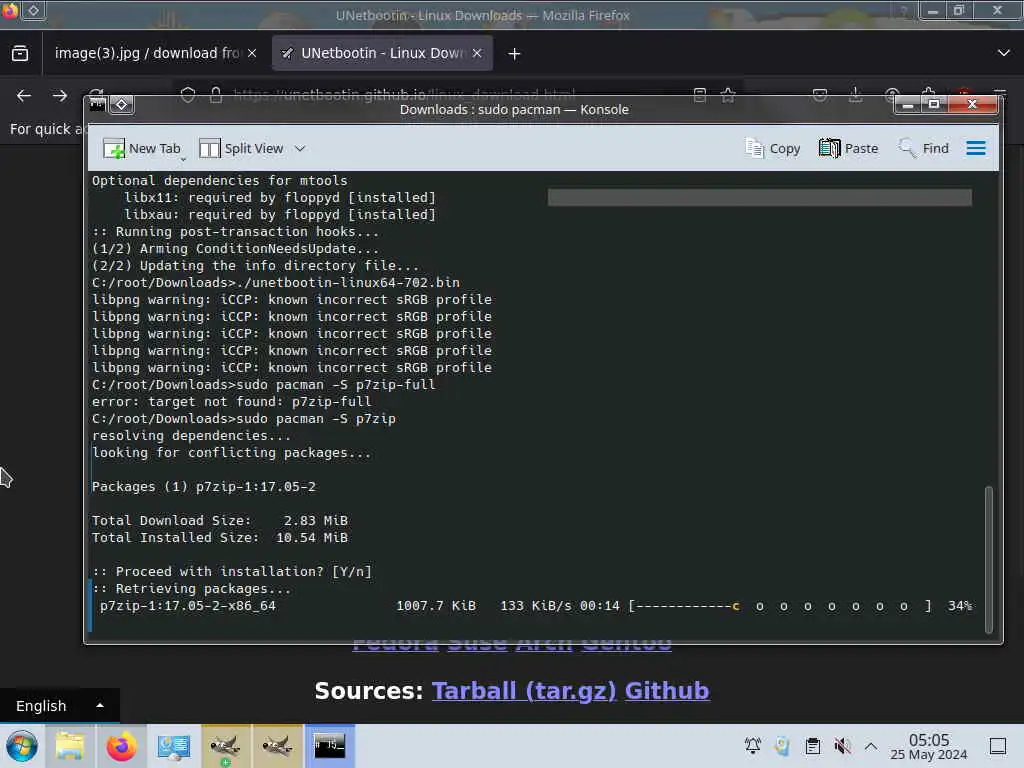Viewport: 1024px width, 768px height.
Task: Toggle the pin button in the Firefox title bar
Action: [33, 10]
